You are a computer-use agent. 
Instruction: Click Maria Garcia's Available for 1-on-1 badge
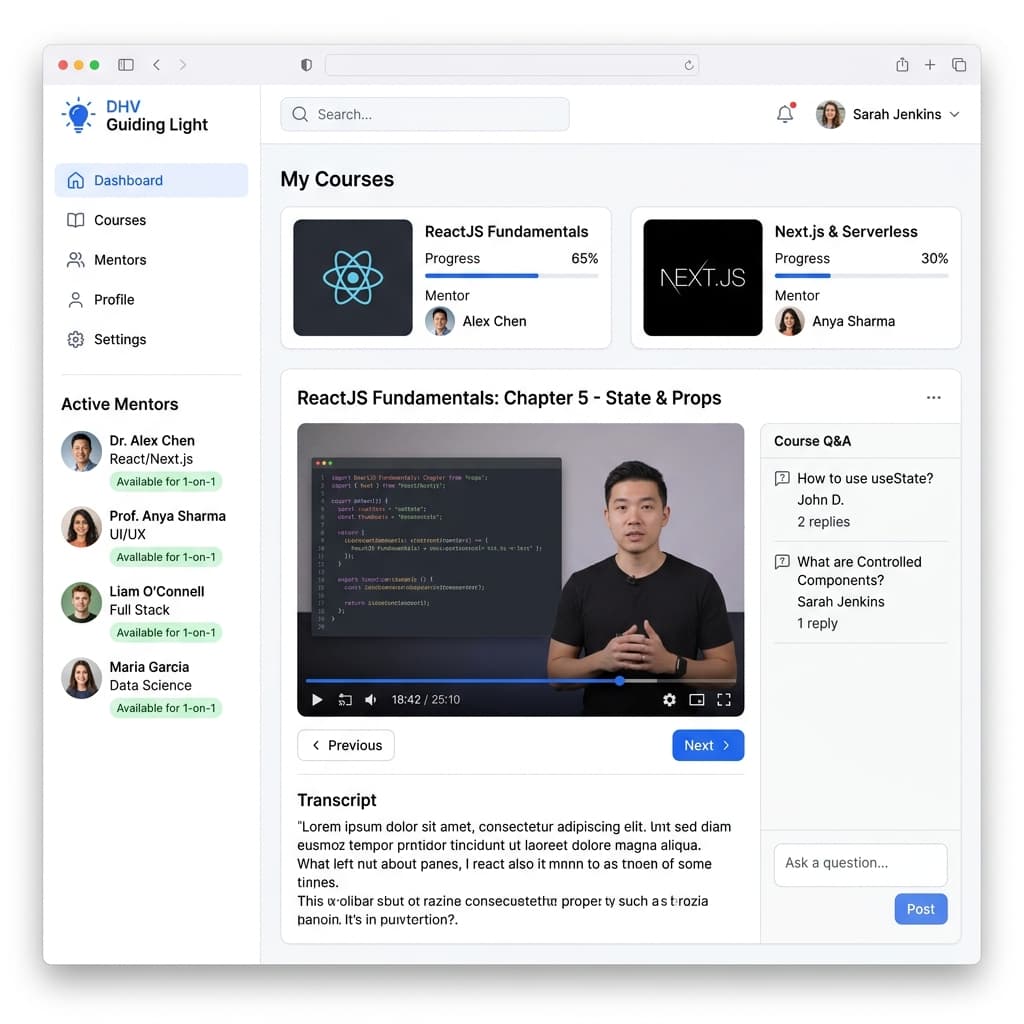tap(166, 708)
